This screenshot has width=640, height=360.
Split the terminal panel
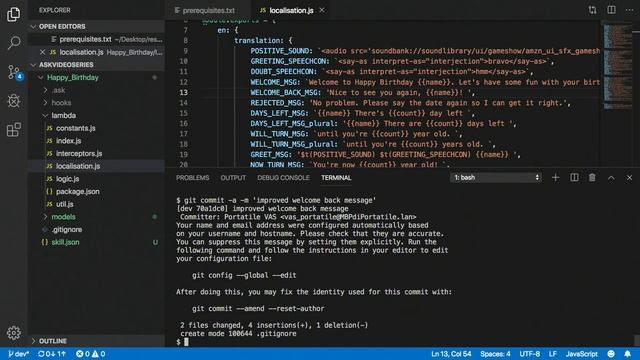[x=574, y=178]
